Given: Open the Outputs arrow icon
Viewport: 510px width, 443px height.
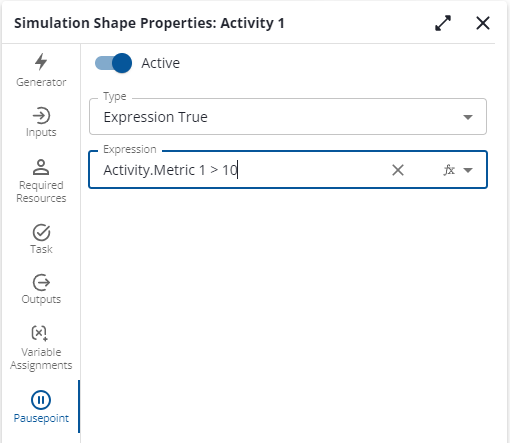Looking at the screenshot, I should pos(41,283).
